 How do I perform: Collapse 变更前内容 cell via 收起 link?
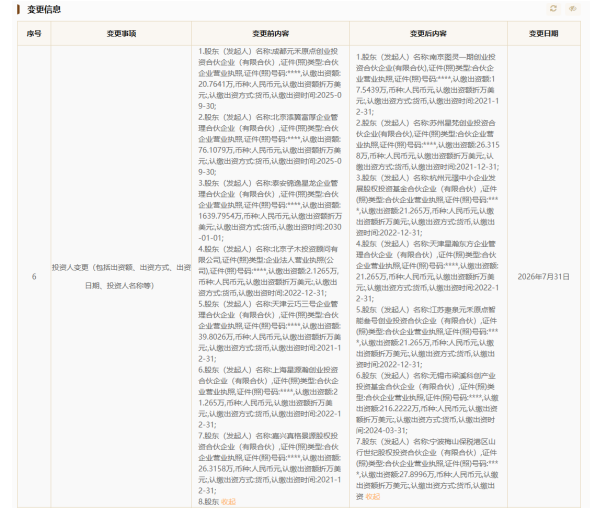tap(228, 501)
